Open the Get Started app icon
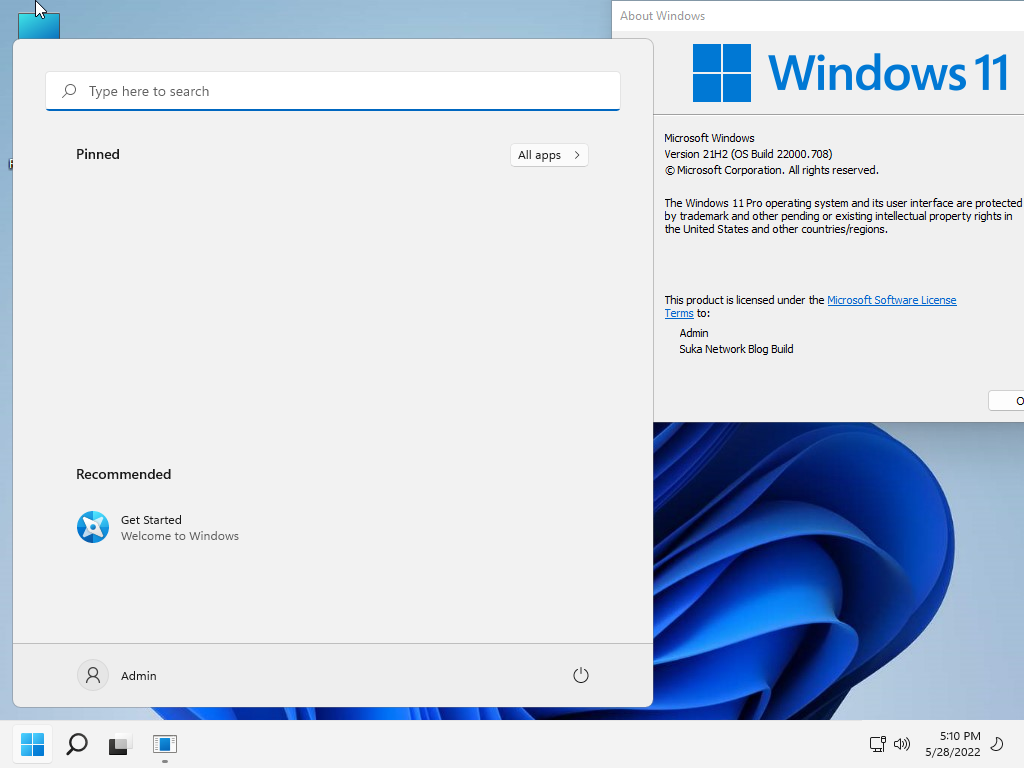 tap(93, 527)
